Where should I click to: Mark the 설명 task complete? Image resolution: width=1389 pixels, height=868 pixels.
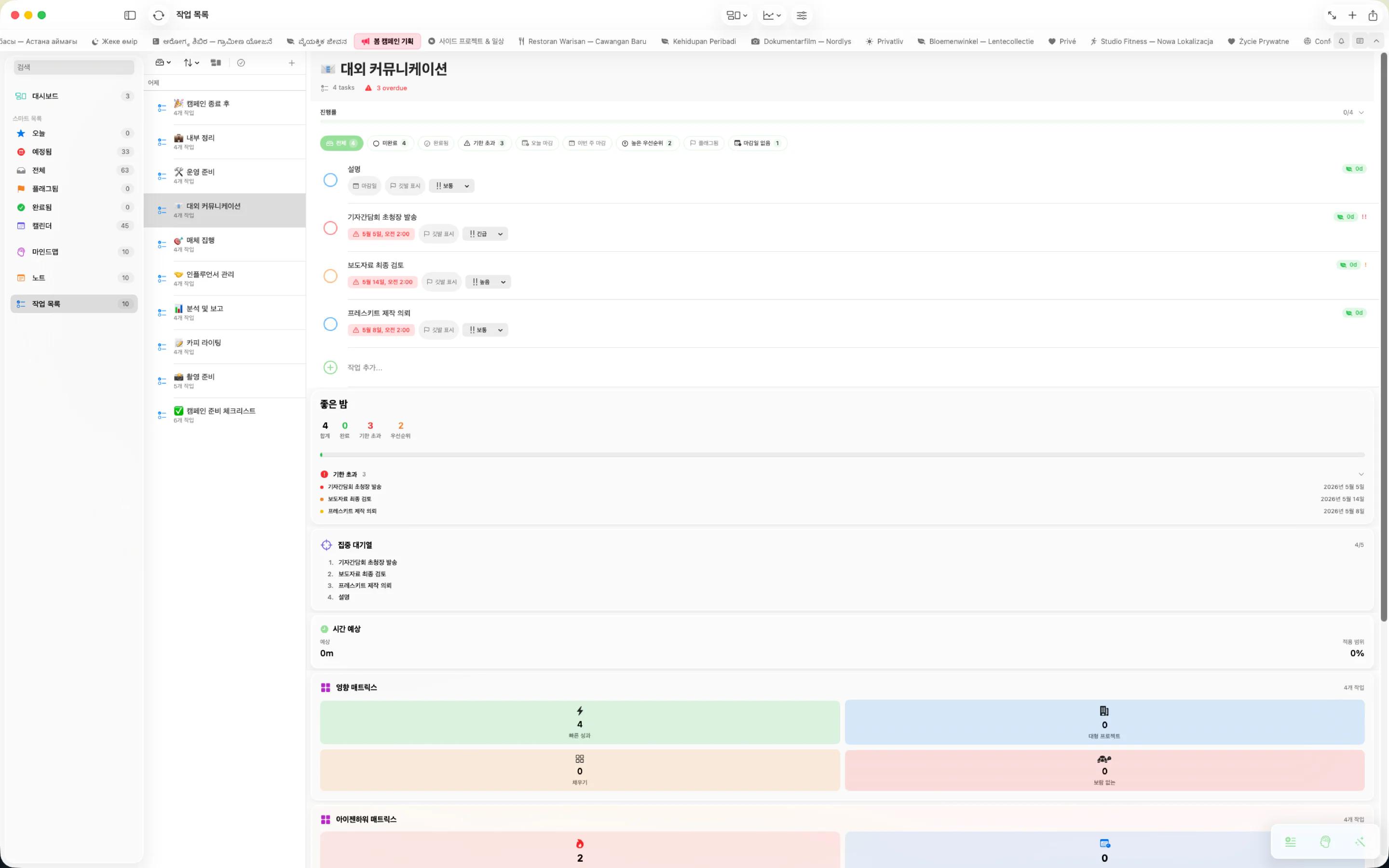click(x=330, y=180)
